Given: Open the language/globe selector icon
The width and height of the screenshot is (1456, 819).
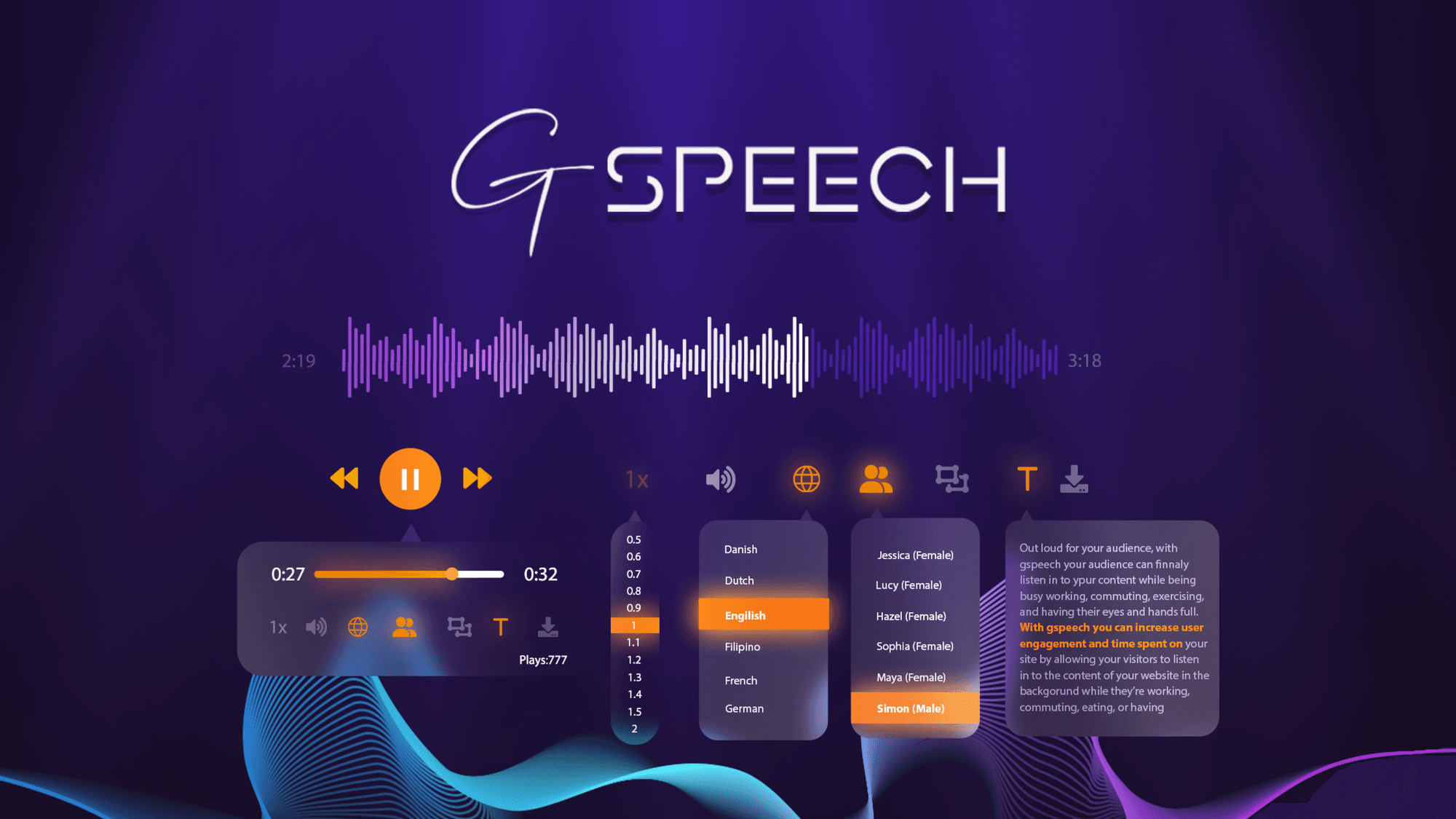Looking at the screenshot, I should (805, 479).
